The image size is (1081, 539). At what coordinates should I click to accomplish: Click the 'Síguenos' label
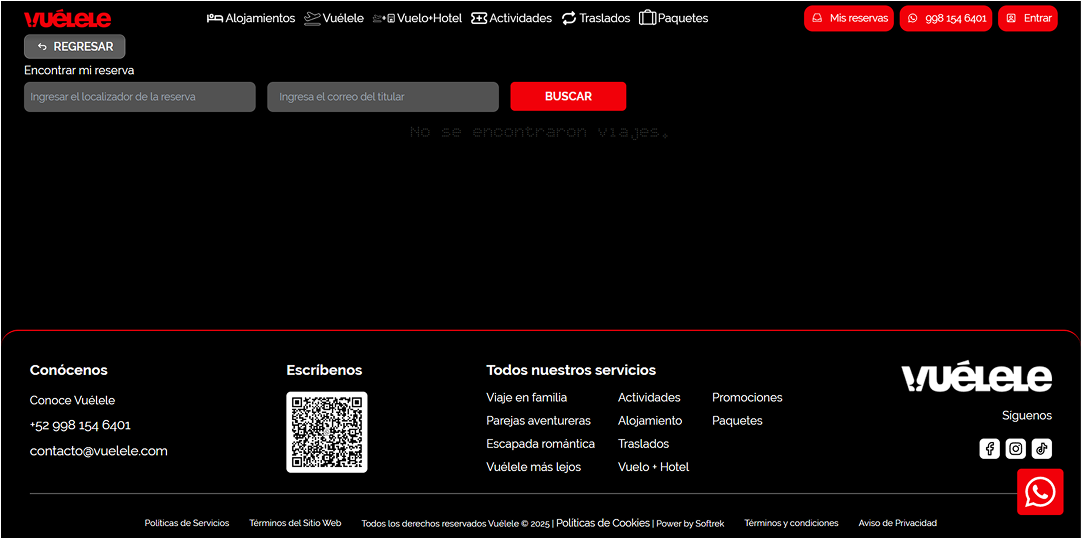[x=1027, y=416]
